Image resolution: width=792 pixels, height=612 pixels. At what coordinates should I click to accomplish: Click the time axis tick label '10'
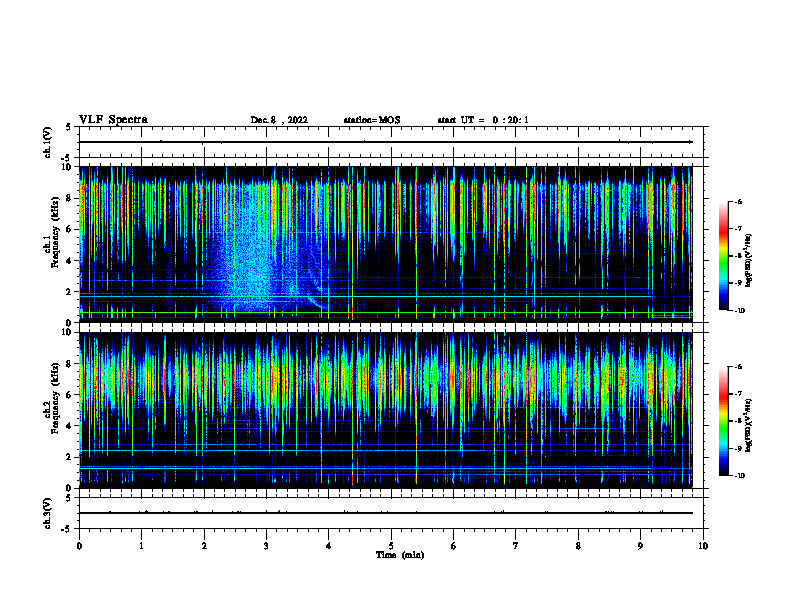[x=703, y=546]
